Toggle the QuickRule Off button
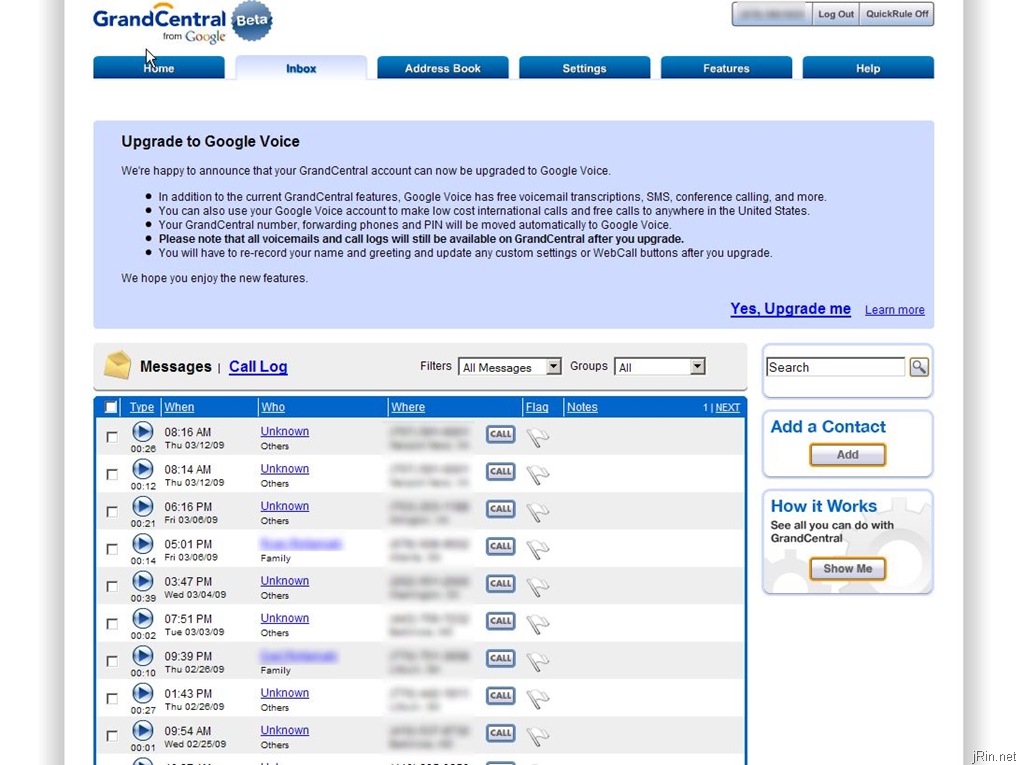Viewport: 1024px width, 765px height. [x=897, y=14]
